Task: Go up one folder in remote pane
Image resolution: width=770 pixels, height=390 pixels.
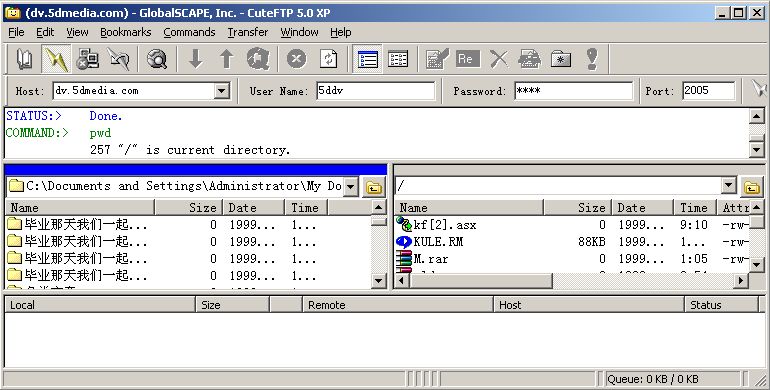Action: [752, 187]
